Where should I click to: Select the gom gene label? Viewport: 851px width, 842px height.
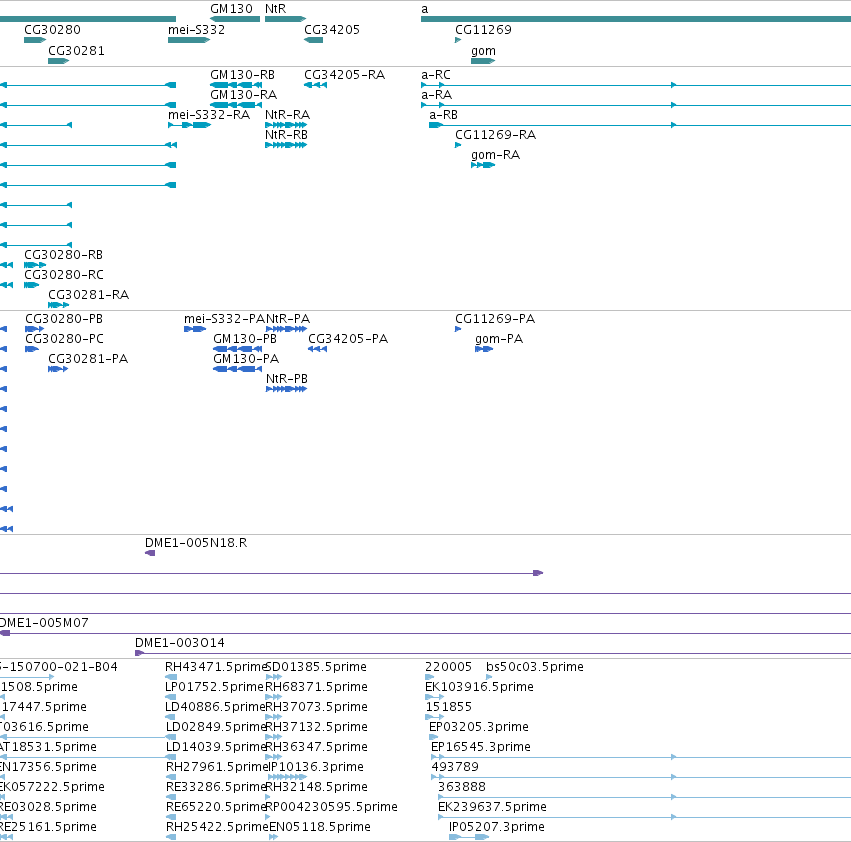[x=483, y=50]
